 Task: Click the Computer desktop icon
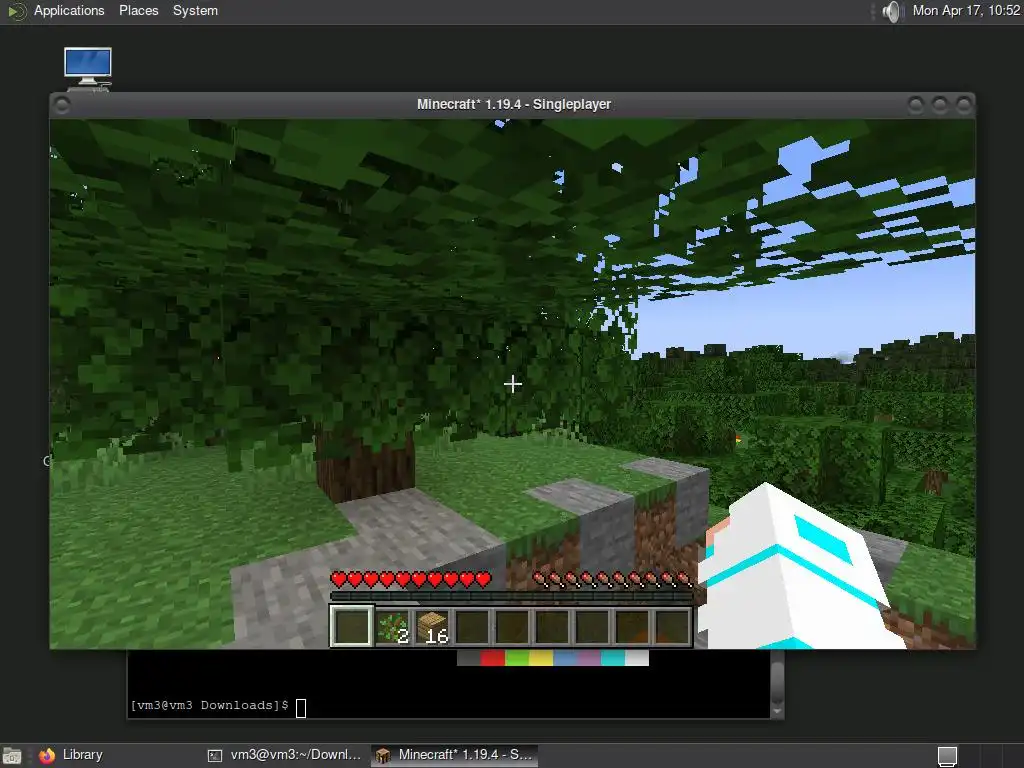88,68
